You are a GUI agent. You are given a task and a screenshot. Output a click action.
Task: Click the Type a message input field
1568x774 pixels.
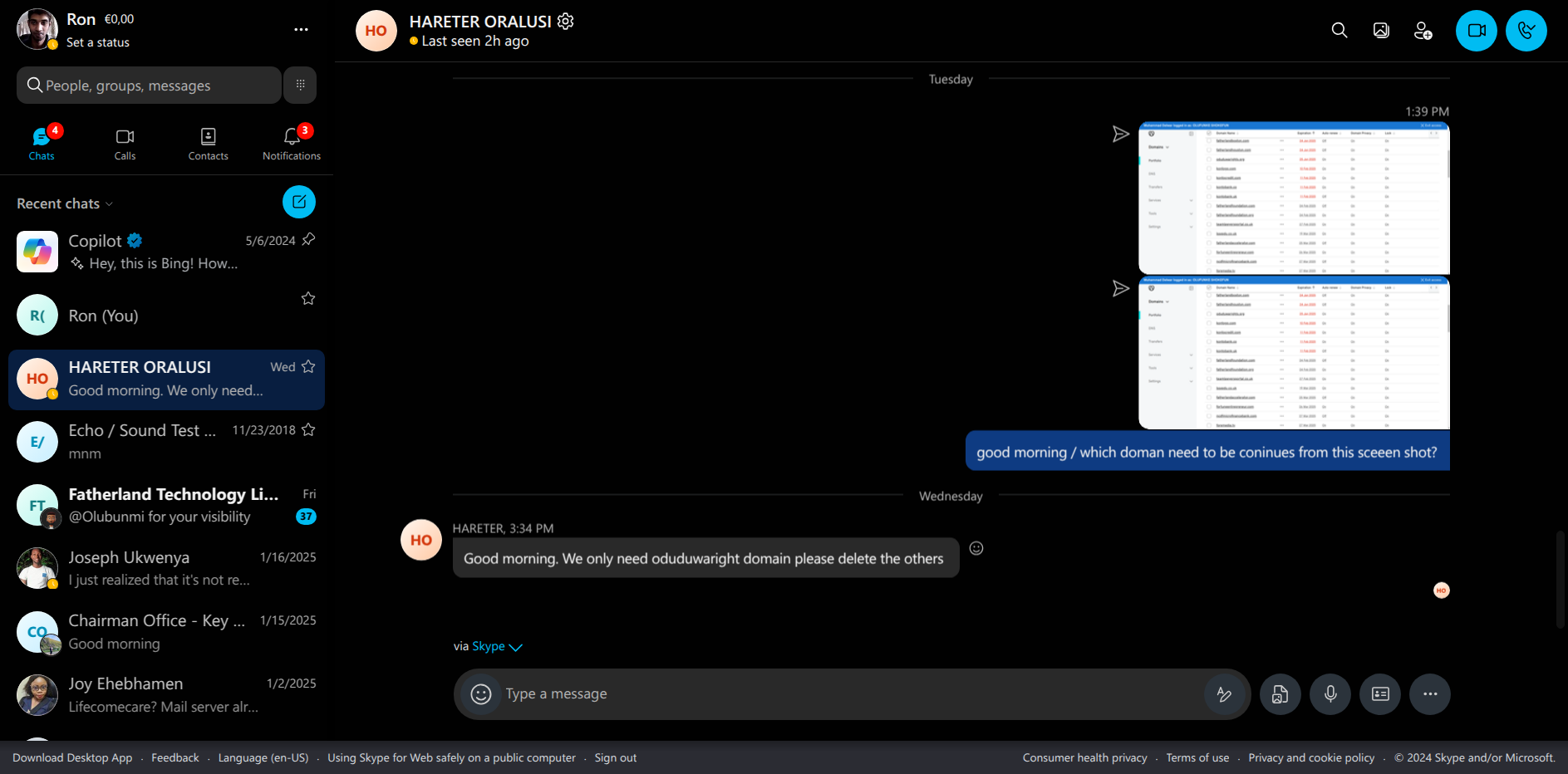click(848, 694)
